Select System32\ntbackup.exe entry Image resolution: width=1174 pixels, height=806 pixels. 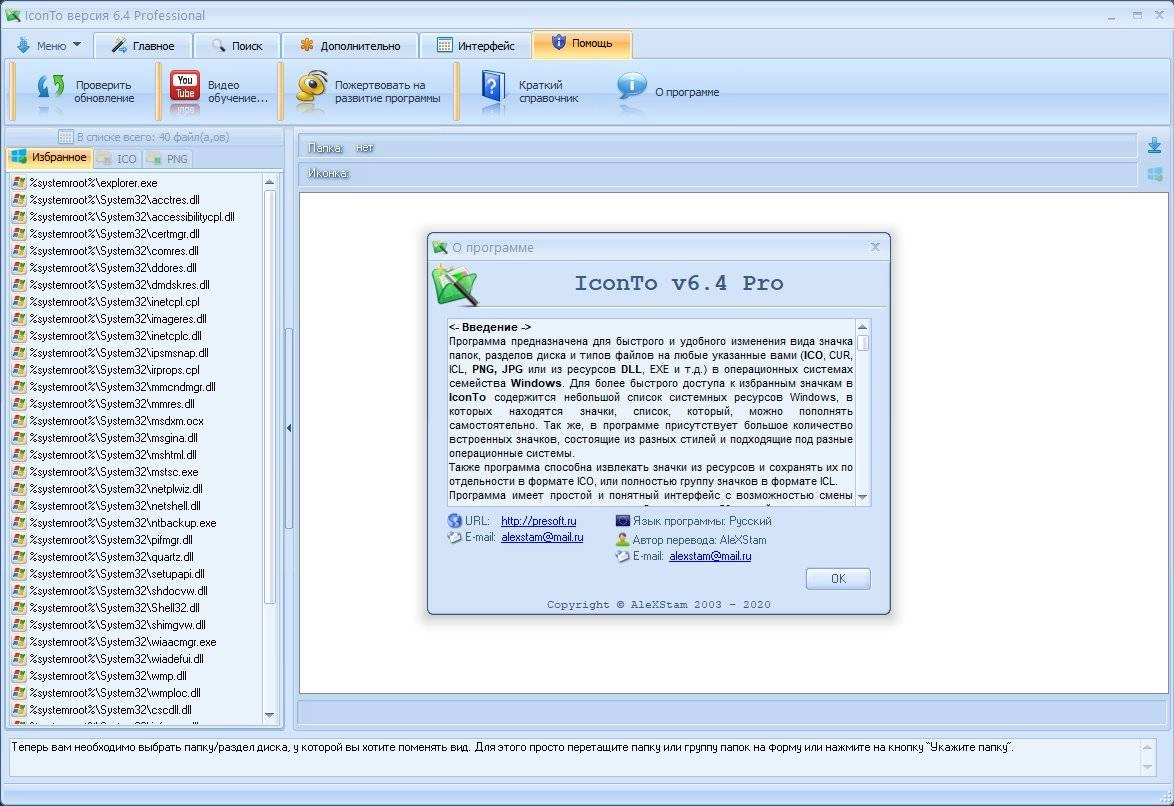tap(123, 523)
